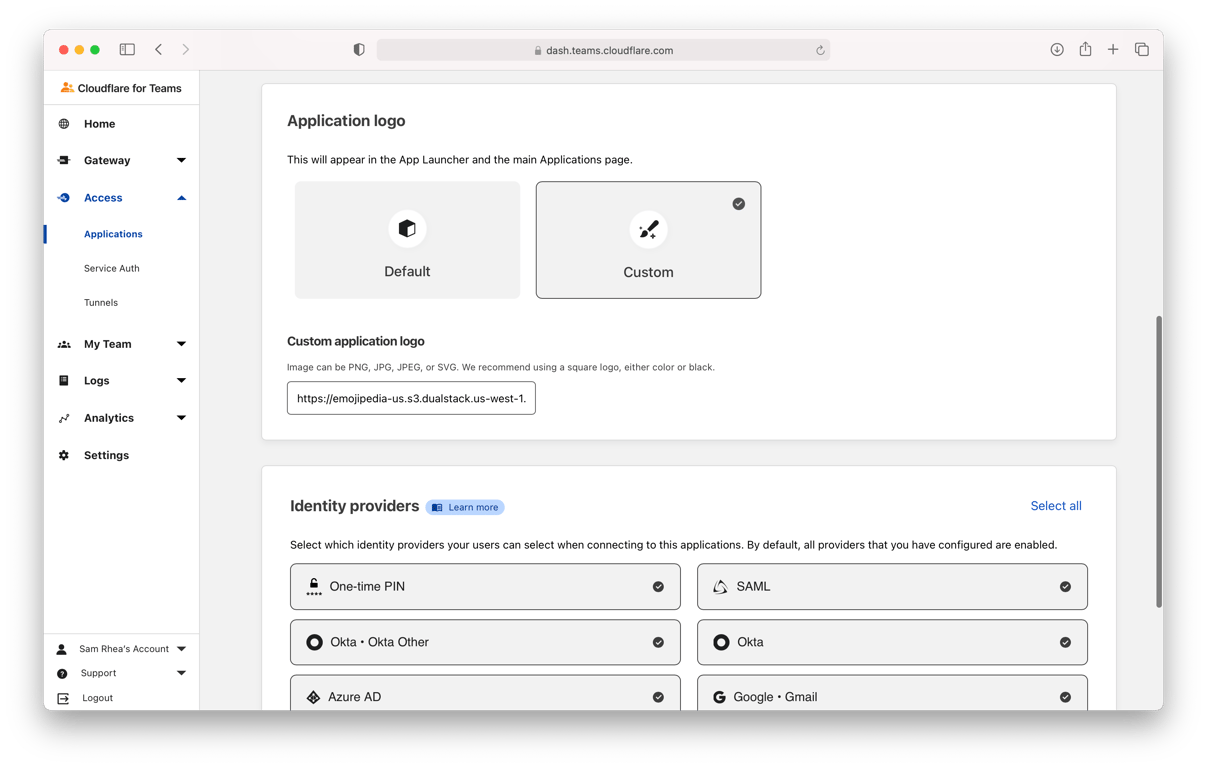The image size is (1207, 768).
Task: Click the Logout exit icon
Action: [x=63, y=698]
